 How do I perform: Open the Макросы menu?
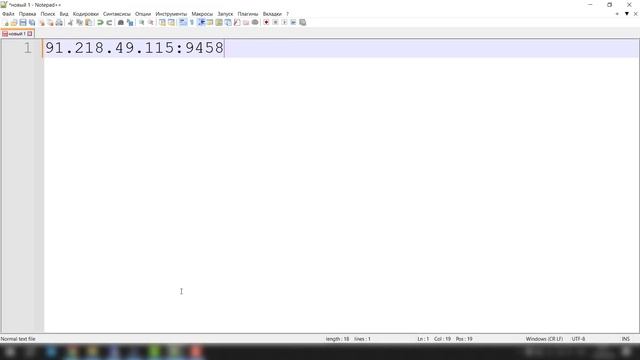point(202,14)
